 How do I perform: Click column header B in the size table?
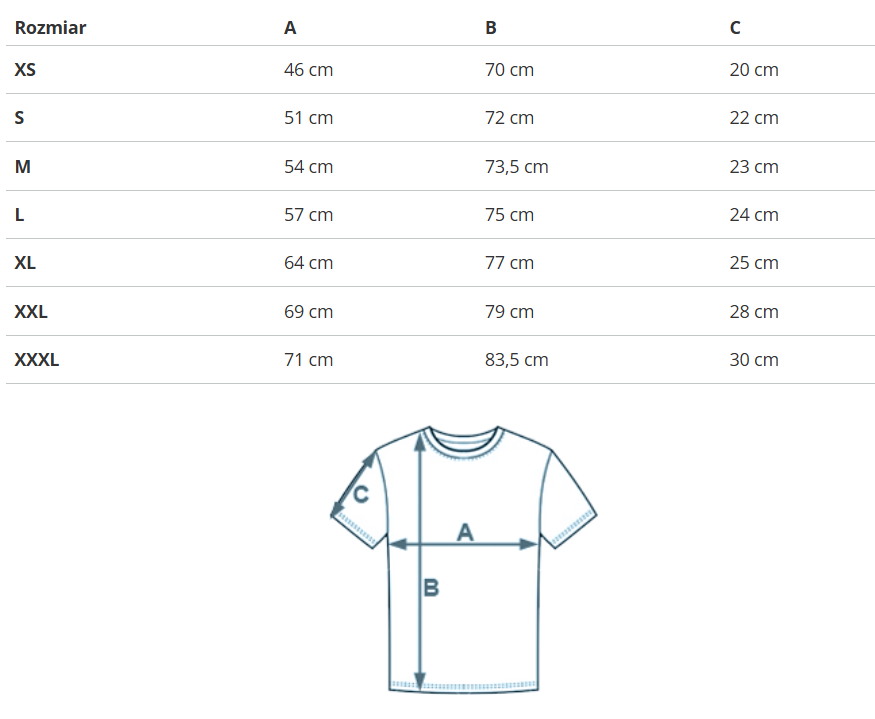point(491,27)
